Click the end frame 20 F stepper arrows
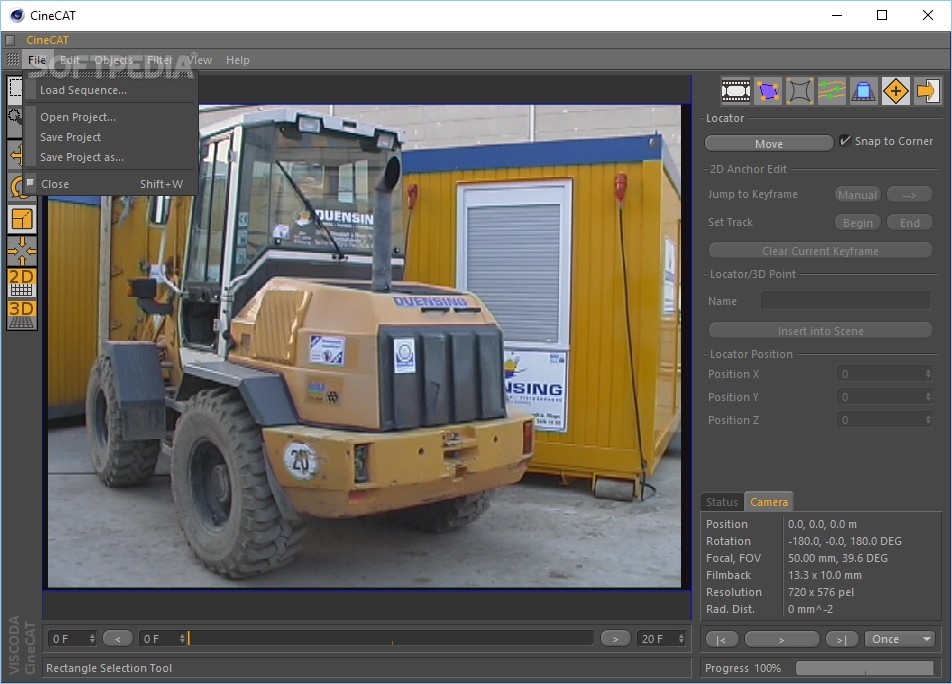 pos(681,638)
